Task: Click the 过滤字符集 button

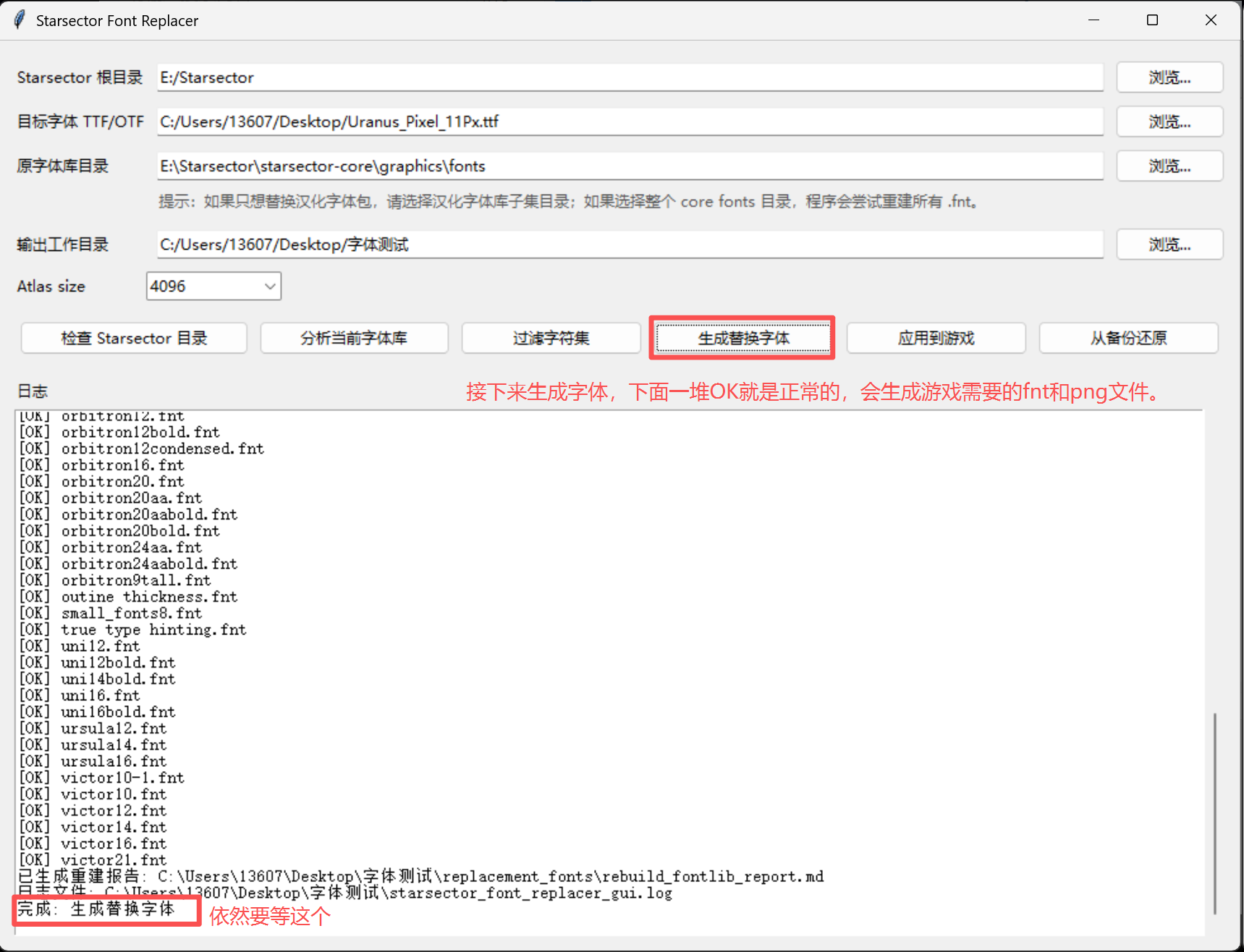Action: (x=551, y=338)
